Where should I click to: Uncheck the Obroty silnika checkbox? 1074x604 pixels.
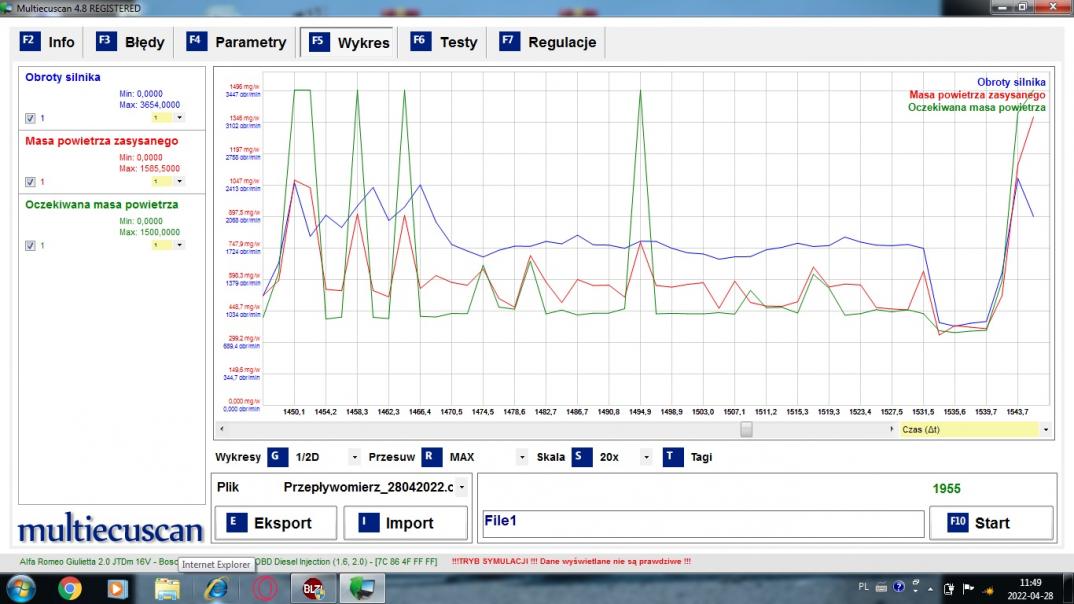30,118
